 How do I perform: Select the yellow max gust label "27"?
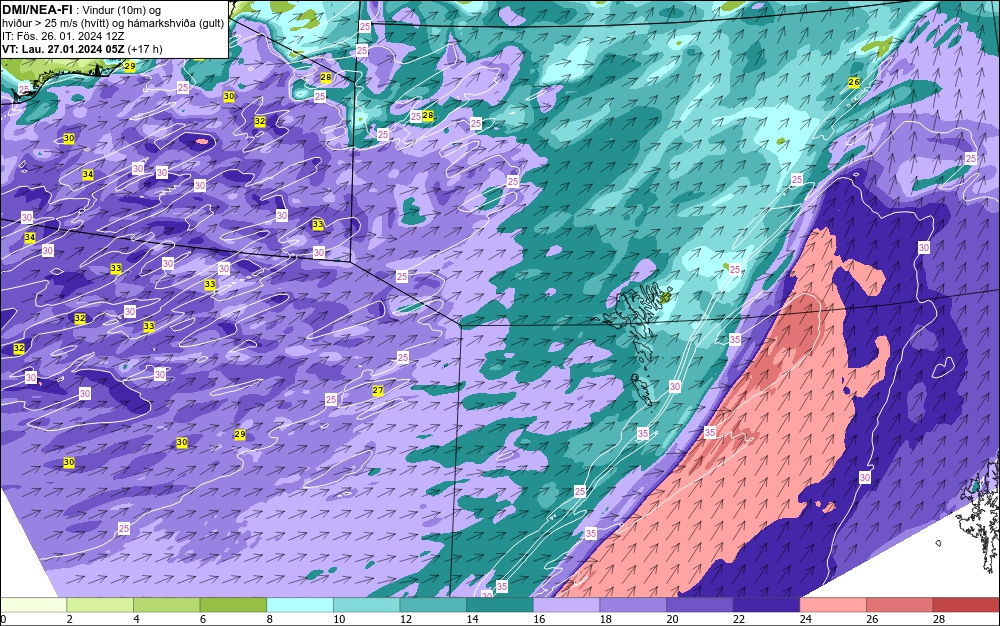click(378, 390)
